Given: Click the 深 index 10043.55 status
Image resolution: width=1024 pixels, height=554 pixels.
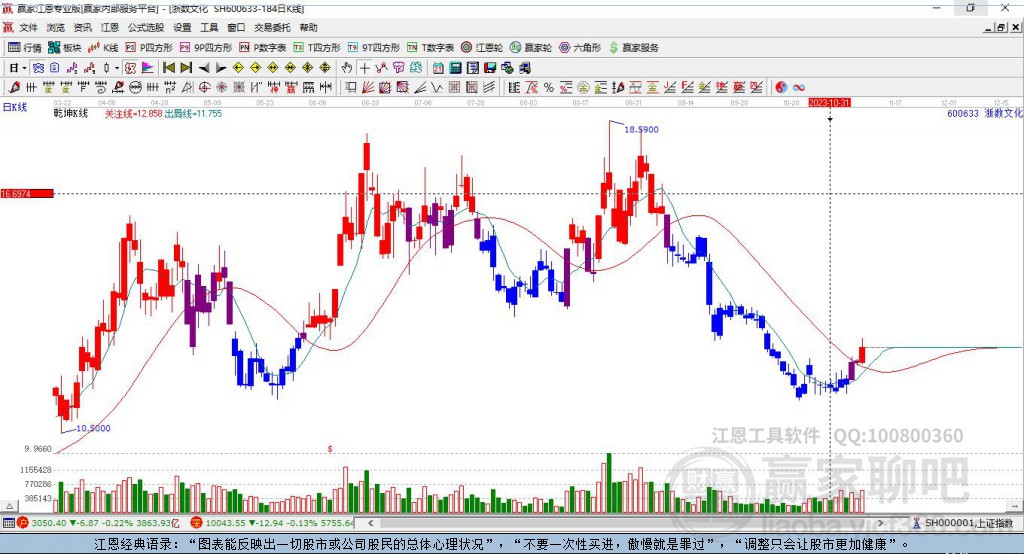Looking at the screenshot, I should click(x=273, y=523).
